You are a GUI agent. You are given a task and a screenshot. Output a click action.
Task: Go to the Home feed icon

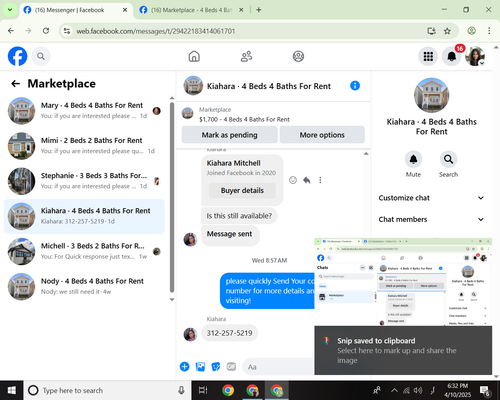pyautogui.click(x=194, y=56)
